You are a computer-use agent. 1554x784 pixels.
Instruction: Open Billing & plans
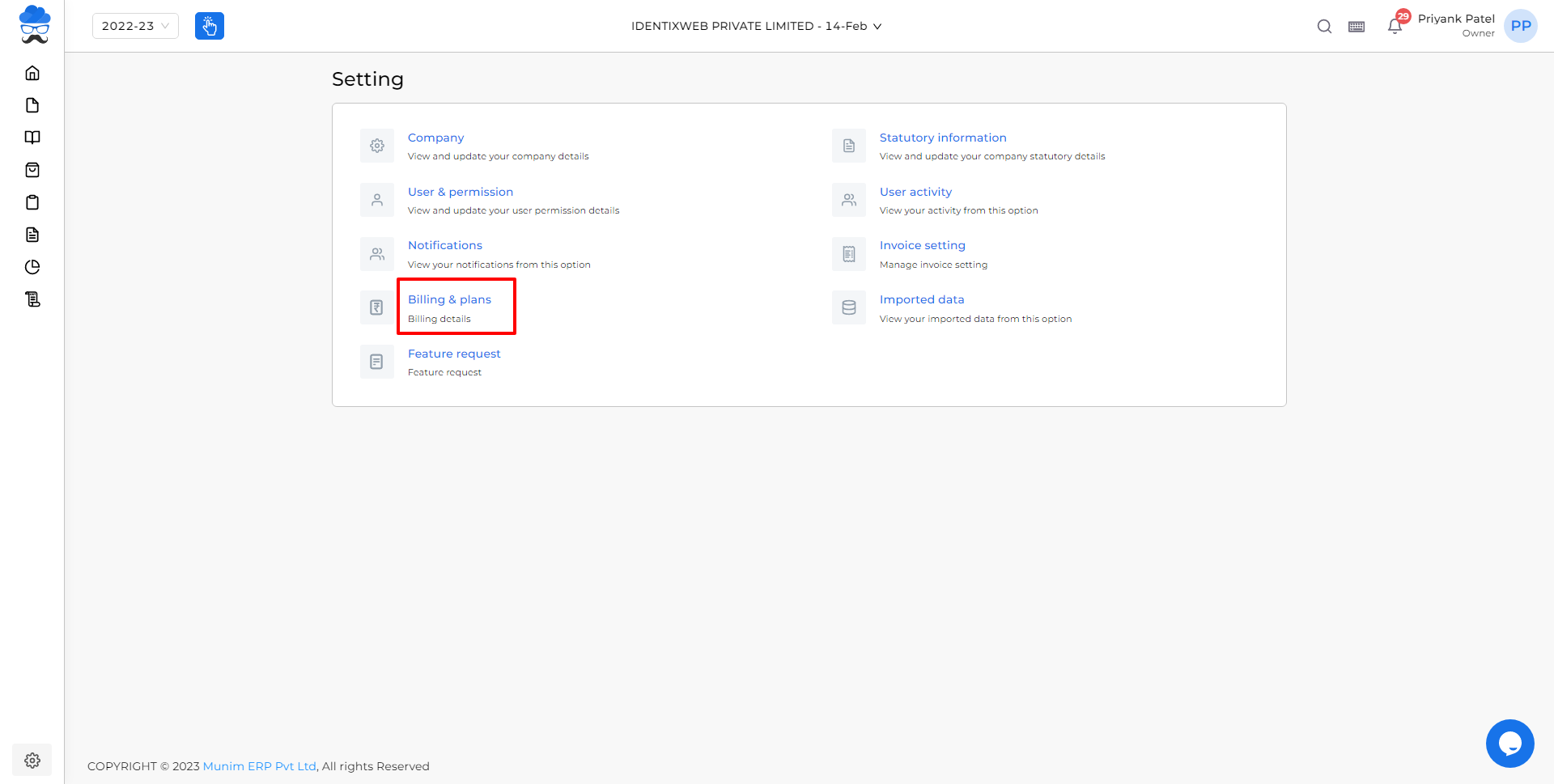449,299
